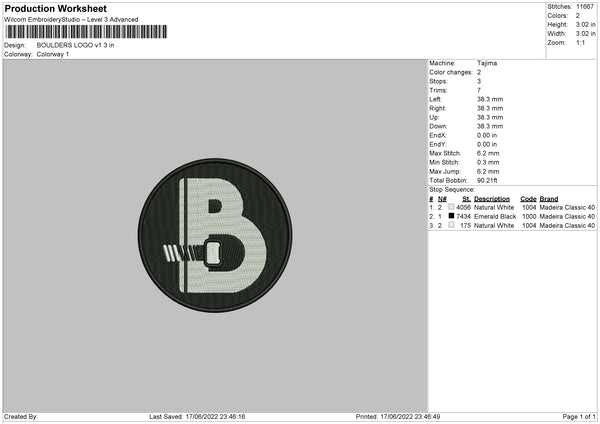Click 'Madeira Classic 40' in the Emerald Black row
This screenshot has height=424, width=600.
click(567, 217)
